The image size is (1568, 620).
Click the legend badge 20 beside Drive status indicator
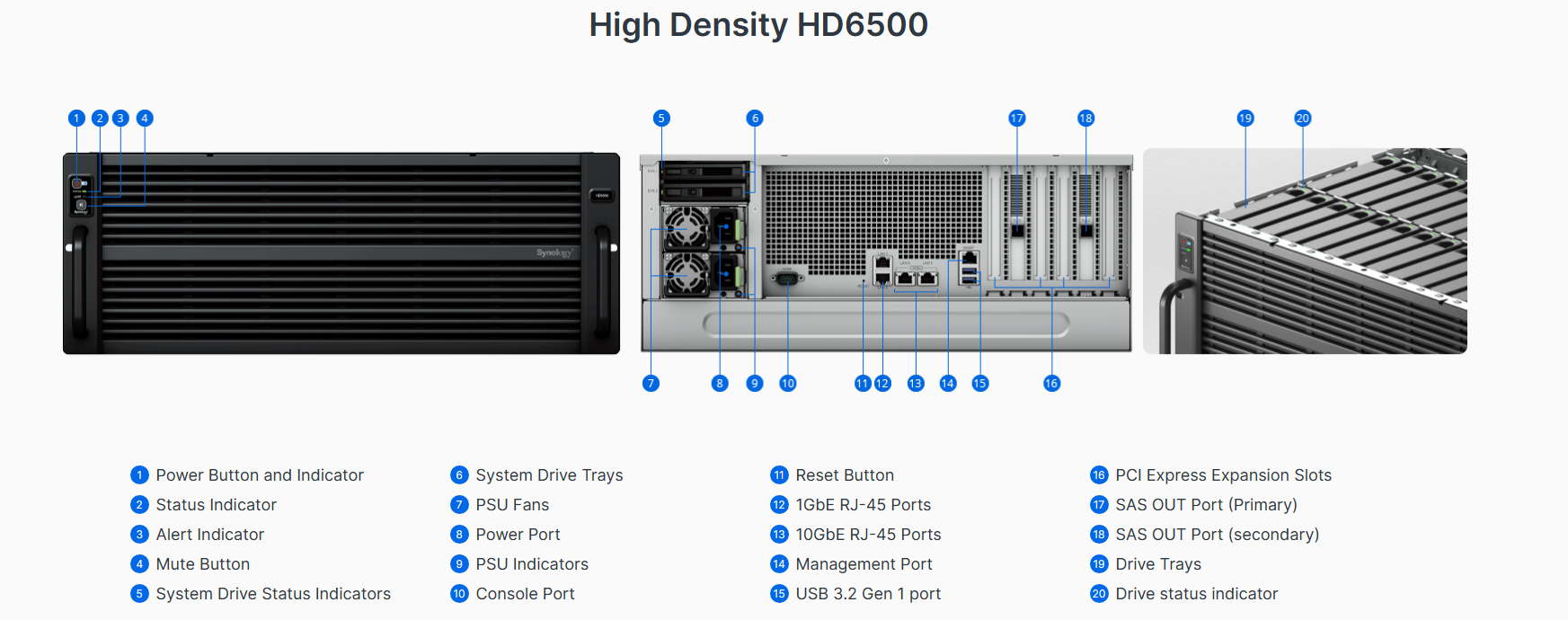[1099, 594]
